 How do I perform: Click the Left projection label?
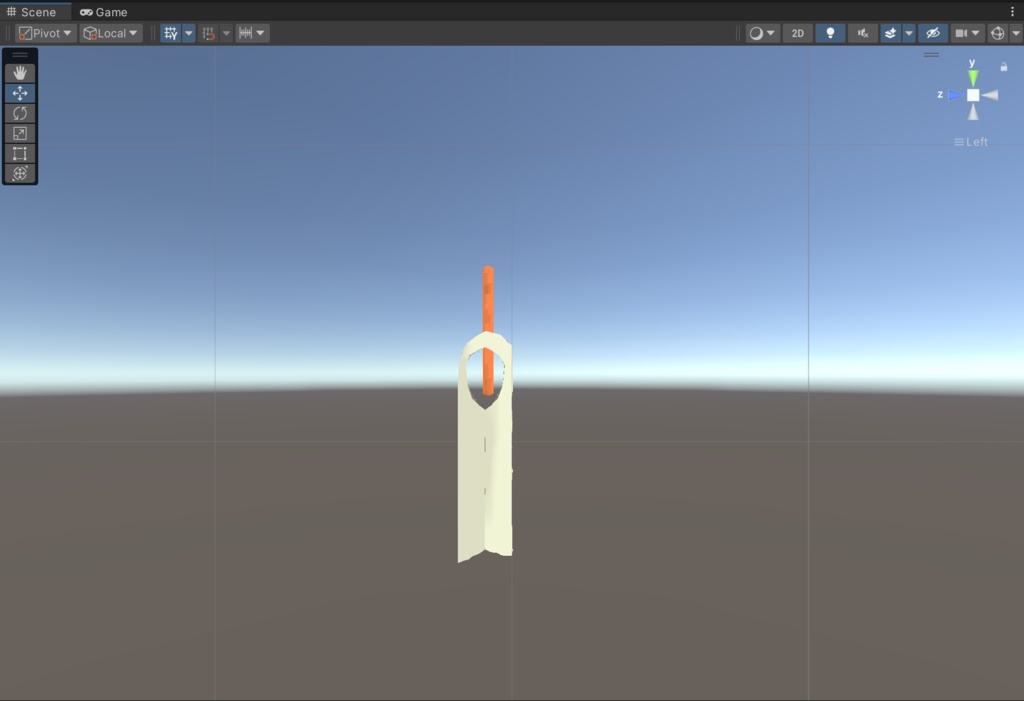(971, 142)
